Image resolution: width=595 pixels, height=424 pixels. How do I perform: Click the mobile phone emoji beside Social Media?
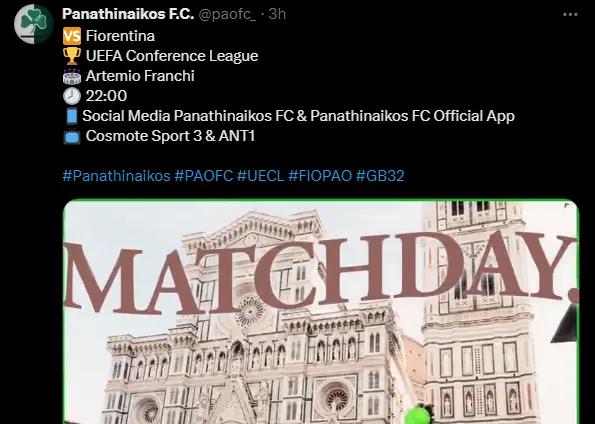click(x=72, y=116)
